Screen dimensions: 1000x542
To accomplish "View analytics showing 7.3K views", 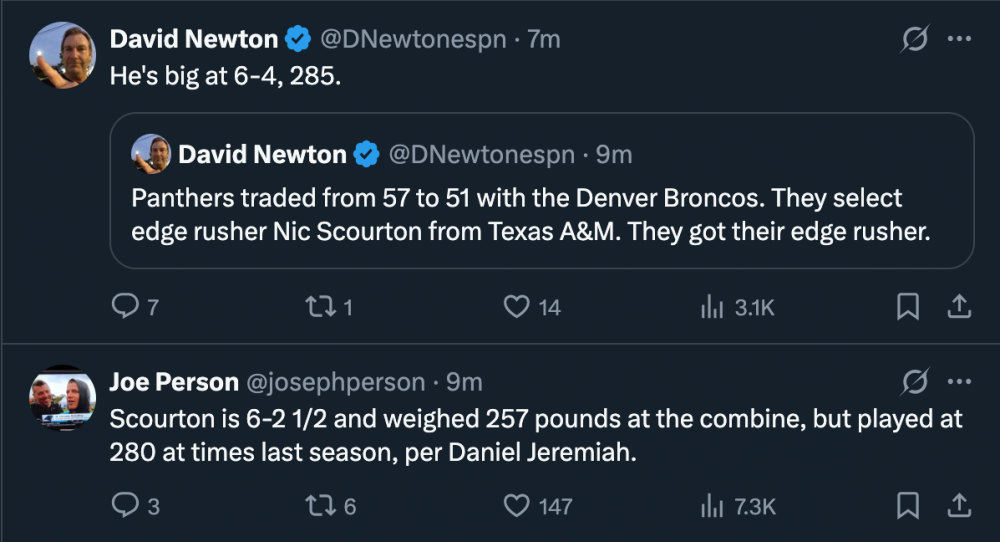I will point(711,506).
